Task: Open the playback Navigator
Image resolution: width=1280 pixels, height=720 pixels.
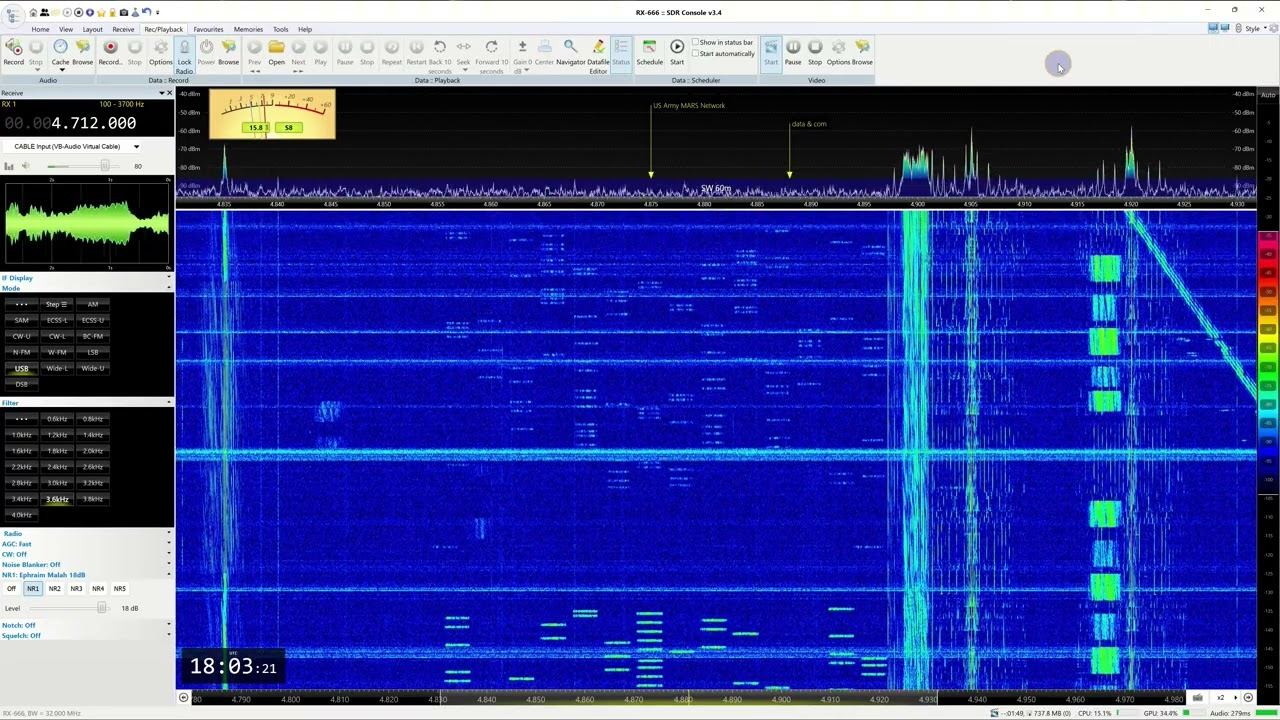Action: [x=570, y=51]
